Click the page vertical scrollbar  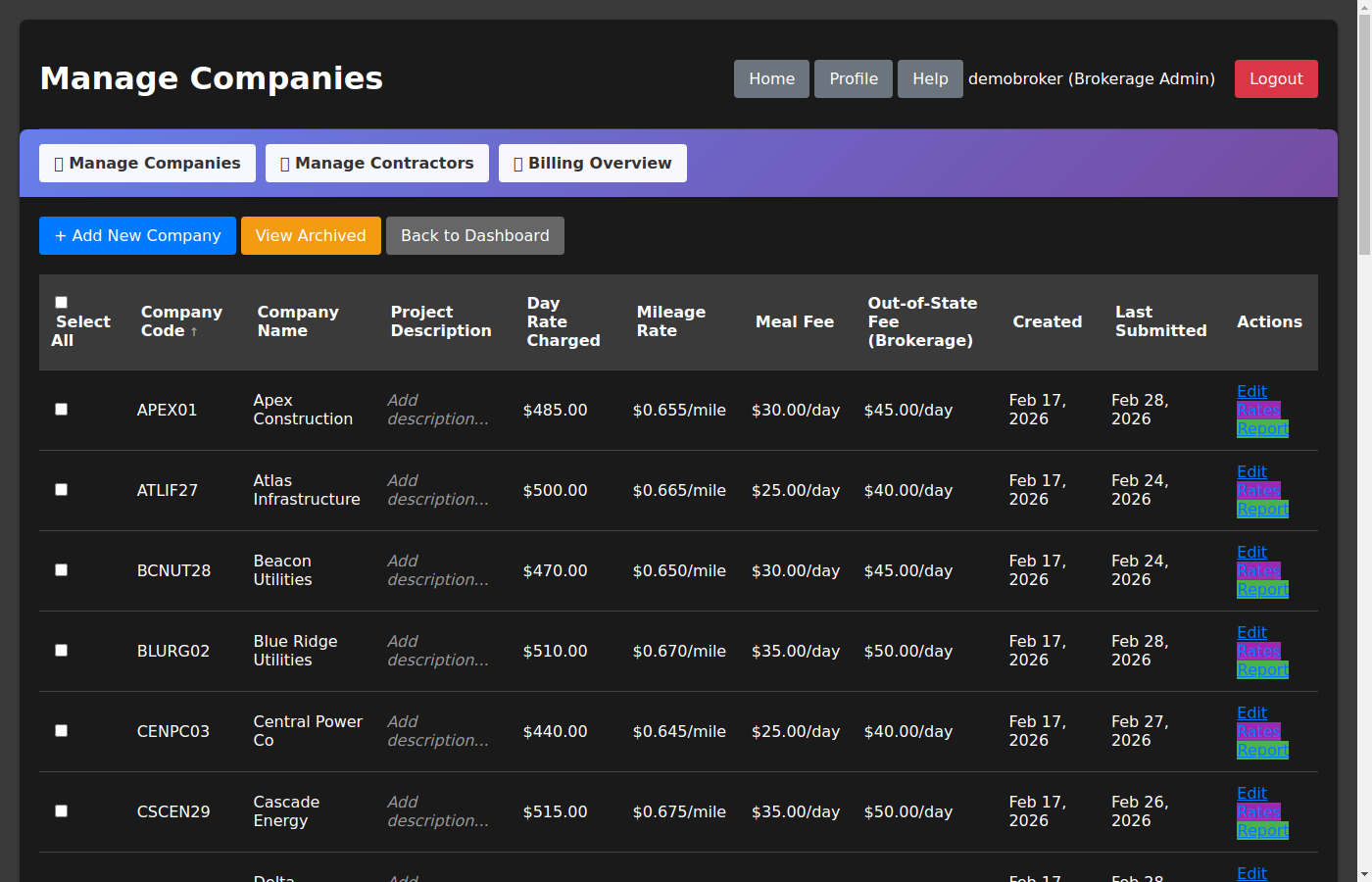coord(1364,137)
